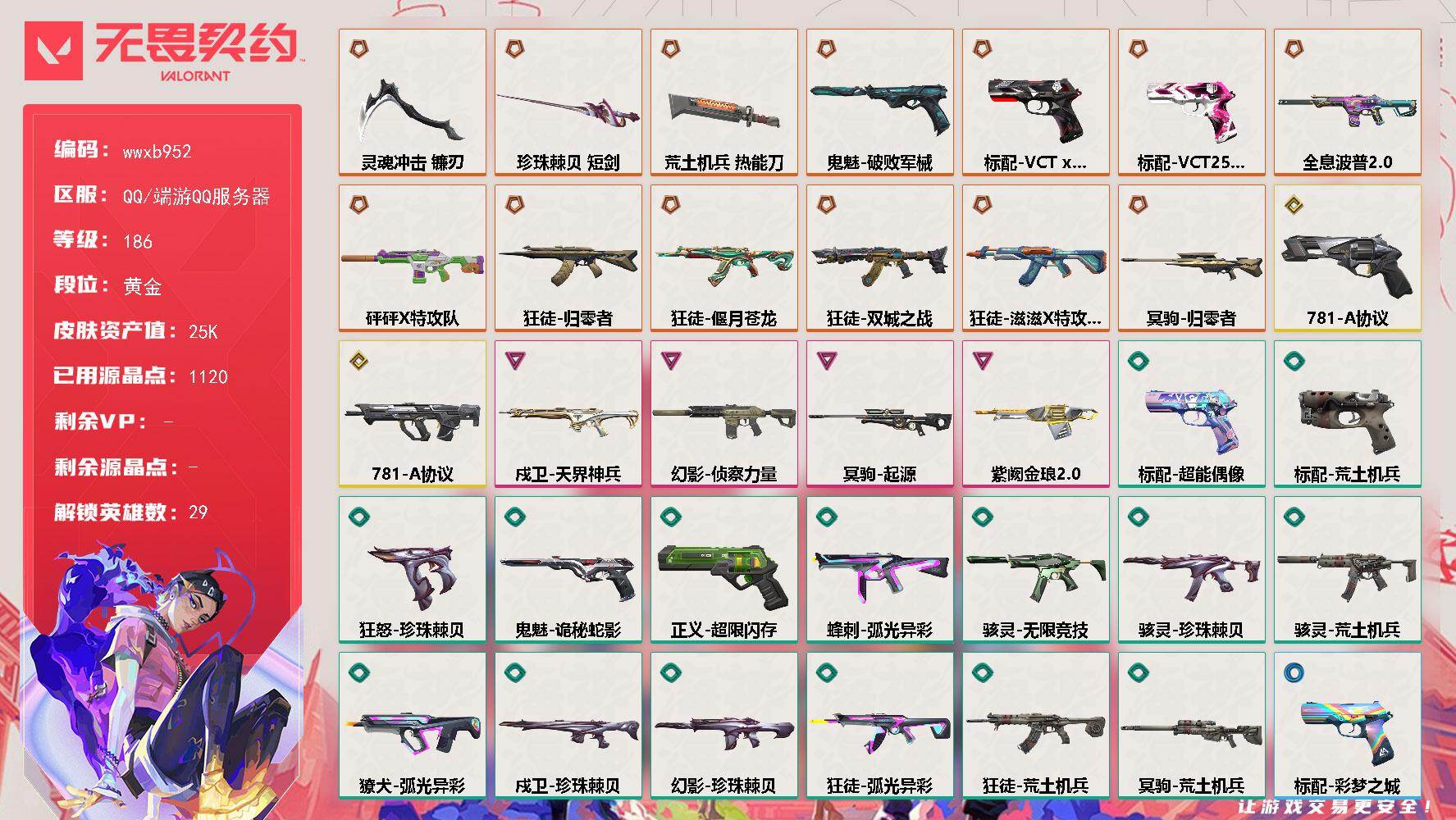Select the 狂徒-偃月苍龙 rifle skin
Screen dimensions: 1456x820
[724, 258]
